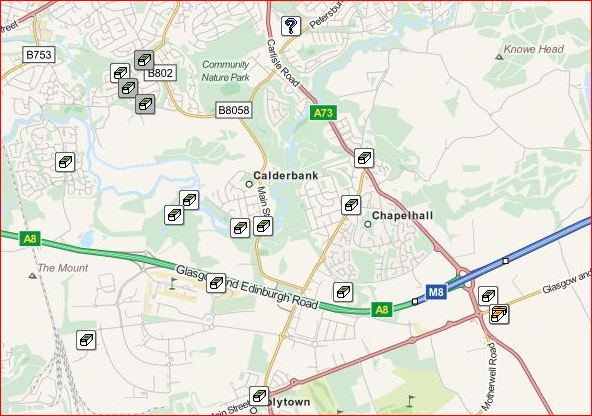Click the Knowe Head summit triangle marker
The image size is (592, 416).
point(499,57)
